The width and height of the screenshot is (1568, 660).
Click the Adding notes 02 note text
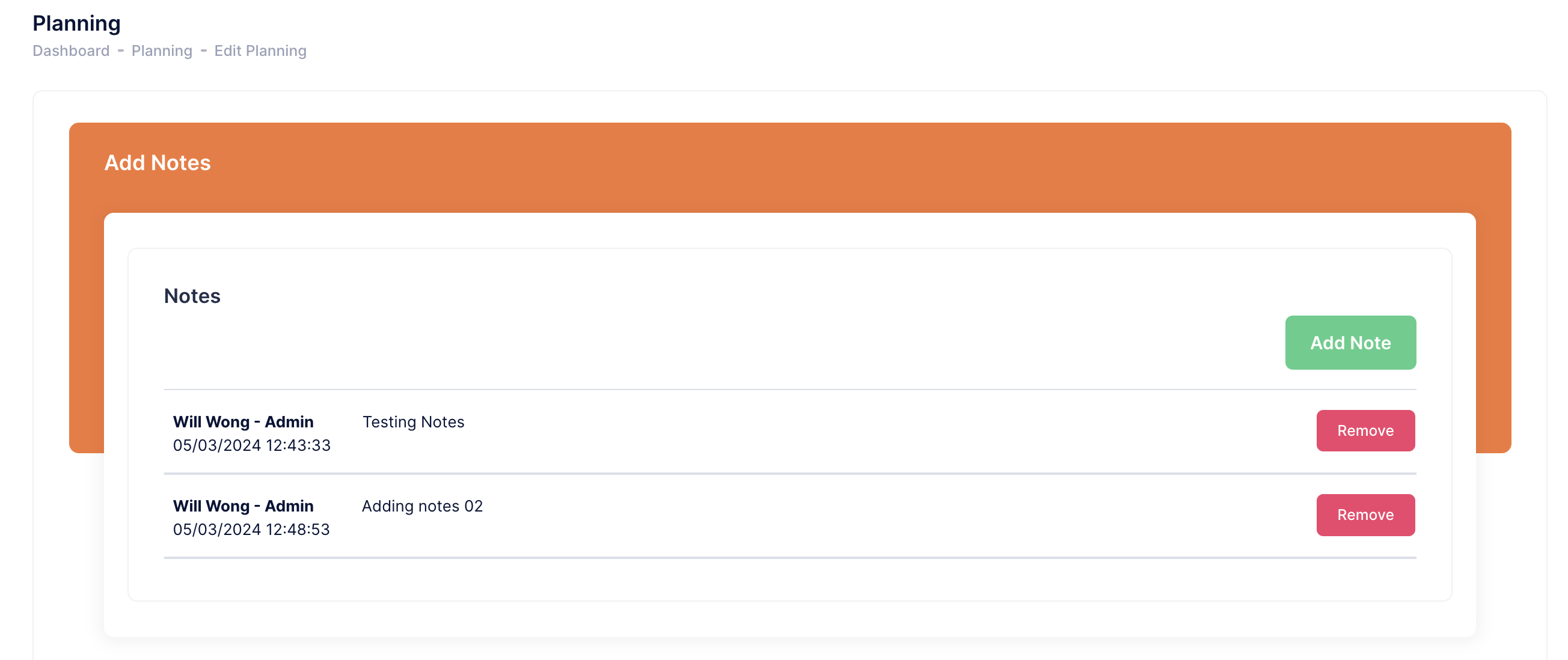[x=422, y=506]
